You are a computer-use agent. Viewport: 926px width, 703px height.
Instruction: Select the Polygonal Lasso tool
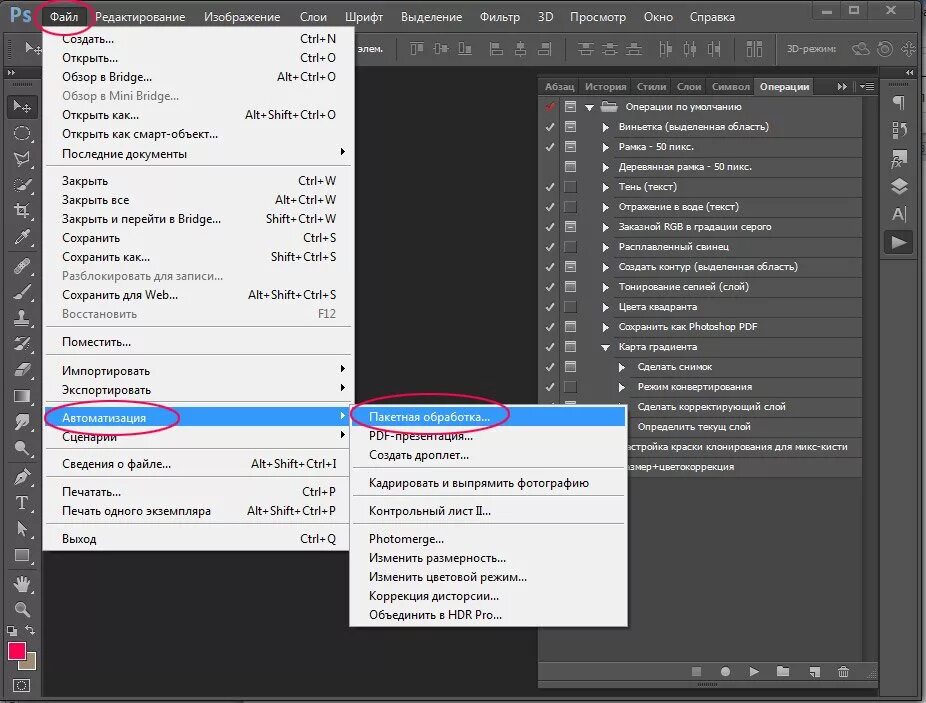22,159
